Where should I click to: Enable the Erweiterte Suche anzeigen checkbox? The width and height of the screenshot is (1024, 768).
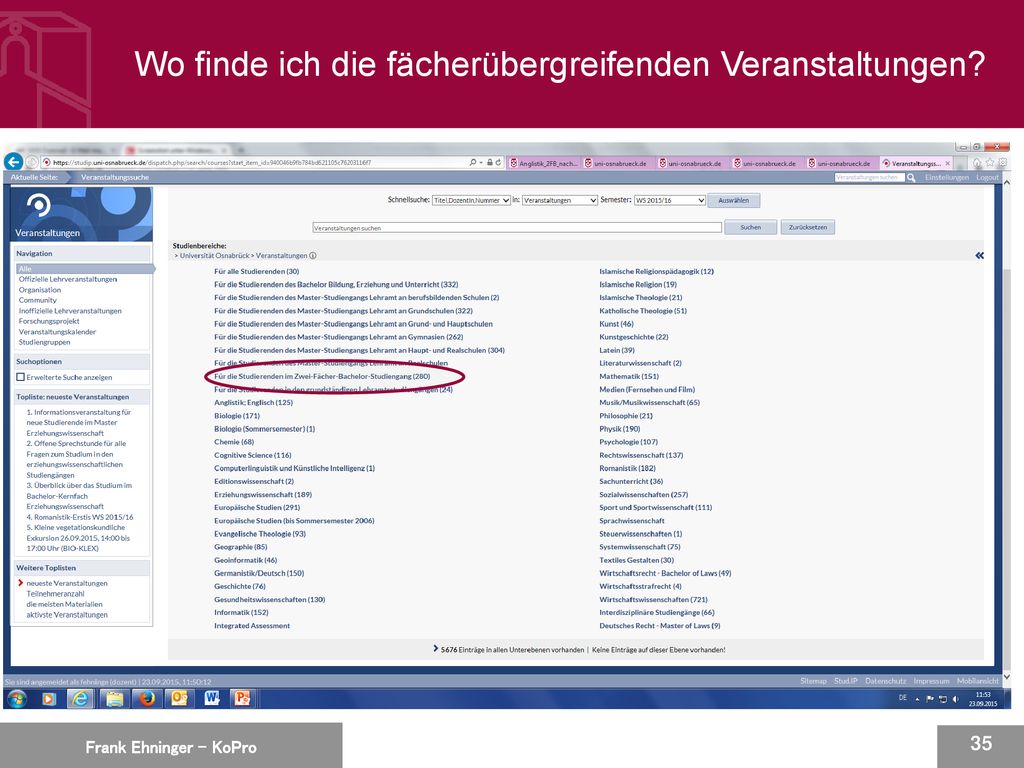point(21,377)
